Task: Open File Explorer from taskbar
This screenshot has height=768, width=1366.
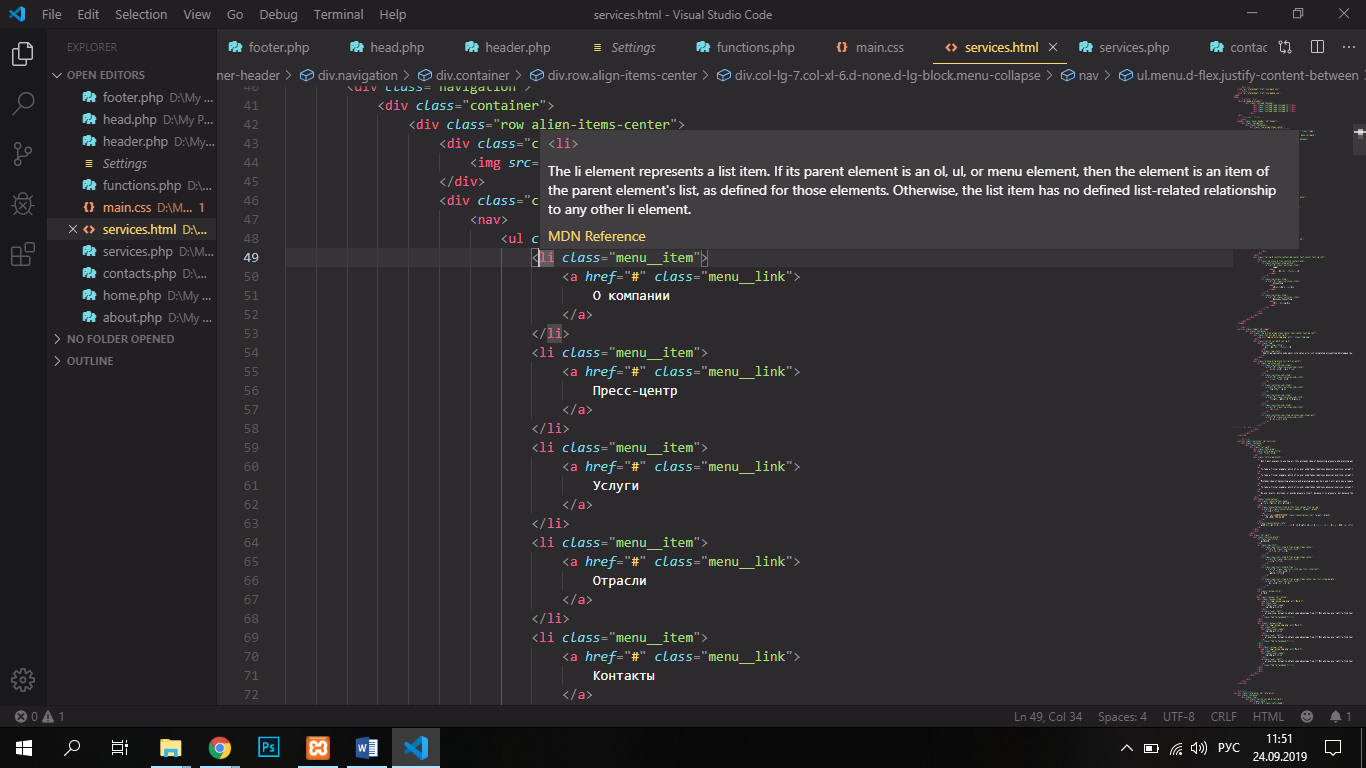Action: [171, 748]
